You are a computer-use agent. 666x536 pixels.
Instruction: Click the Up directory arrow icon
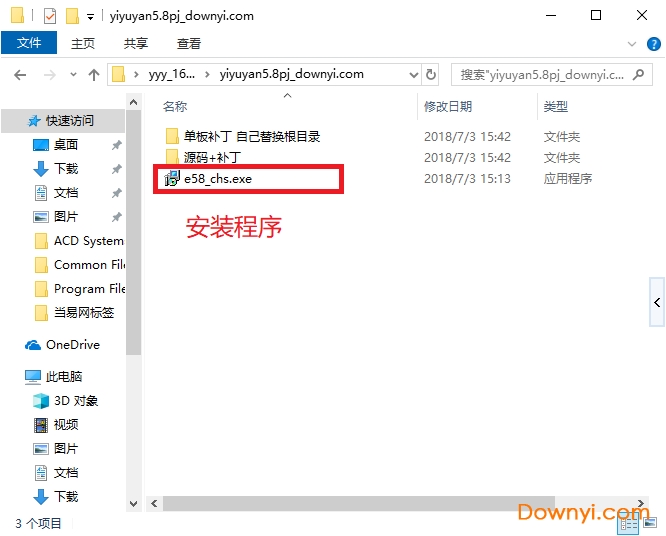pos(94,74)
